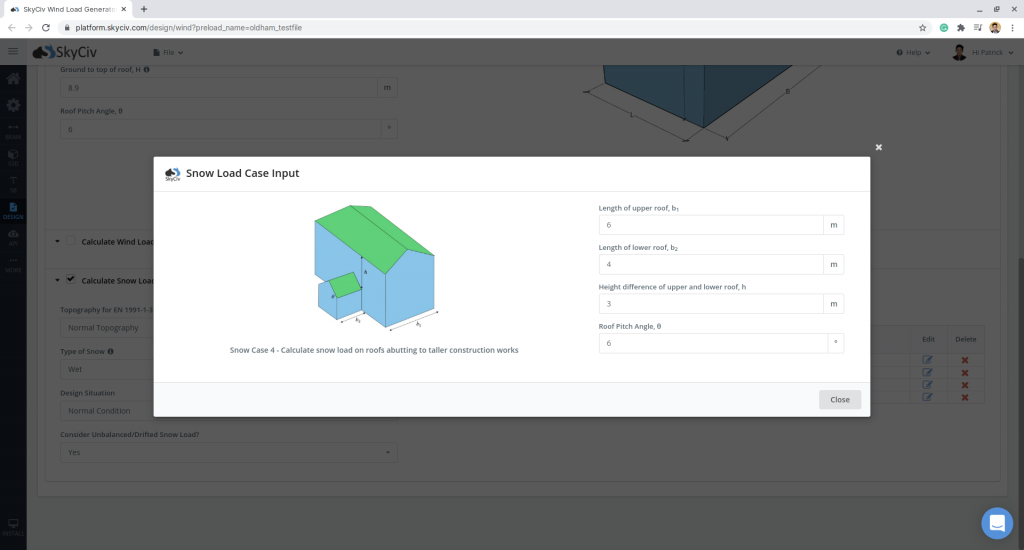The height and width of the screenshot is (550, 1024).
Task: Open the hamburger sidebar menu
Action: click(13, 52)
